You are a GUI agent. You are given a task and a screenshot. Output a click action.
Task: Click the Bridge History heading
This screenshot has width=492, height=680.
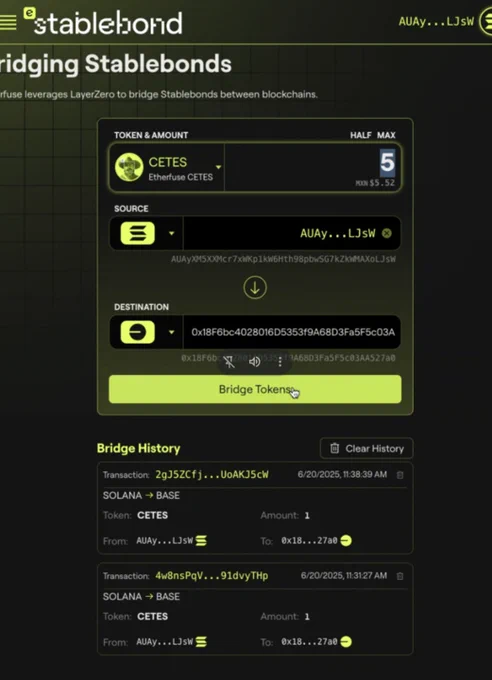point(138,448)
